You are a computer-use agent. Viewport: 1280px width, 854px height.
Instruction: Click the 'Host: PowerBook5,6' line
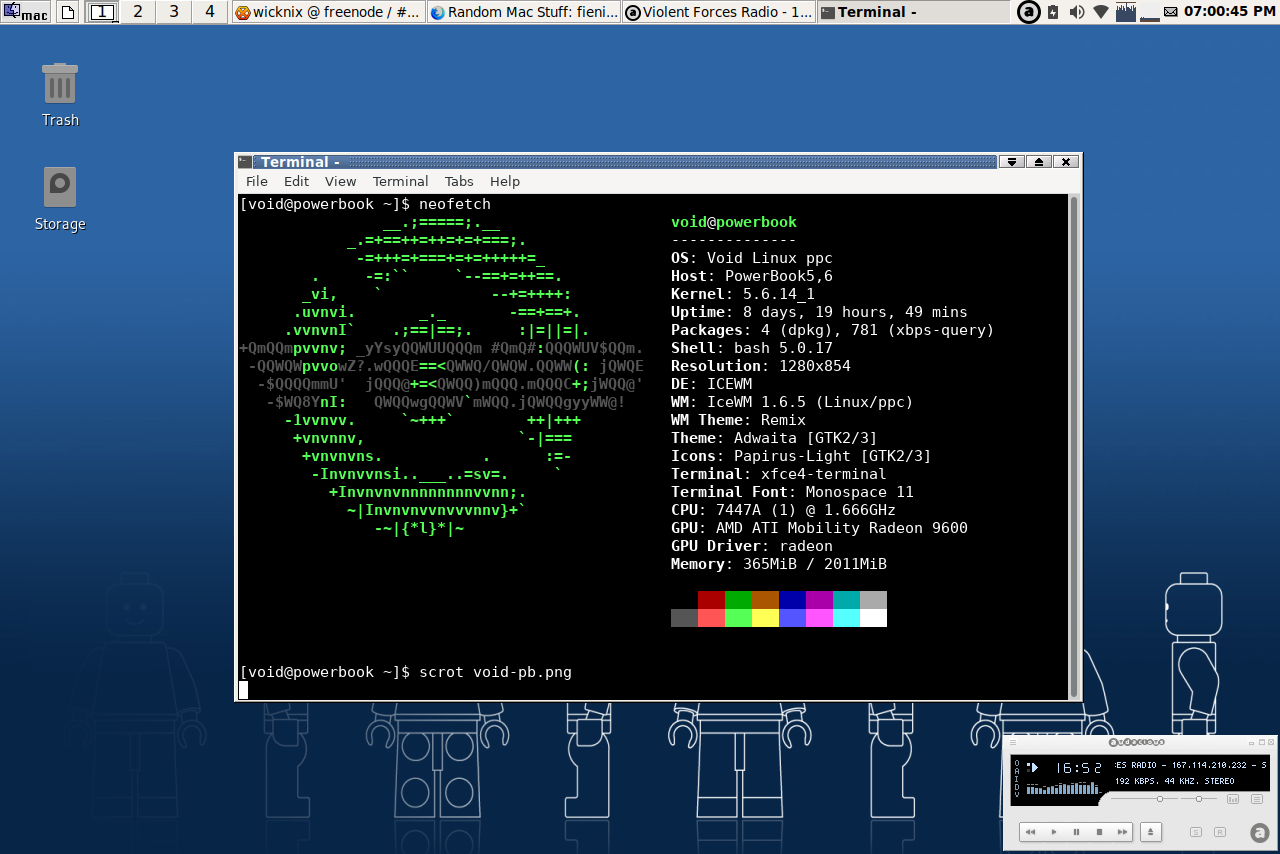click(751, 276)
